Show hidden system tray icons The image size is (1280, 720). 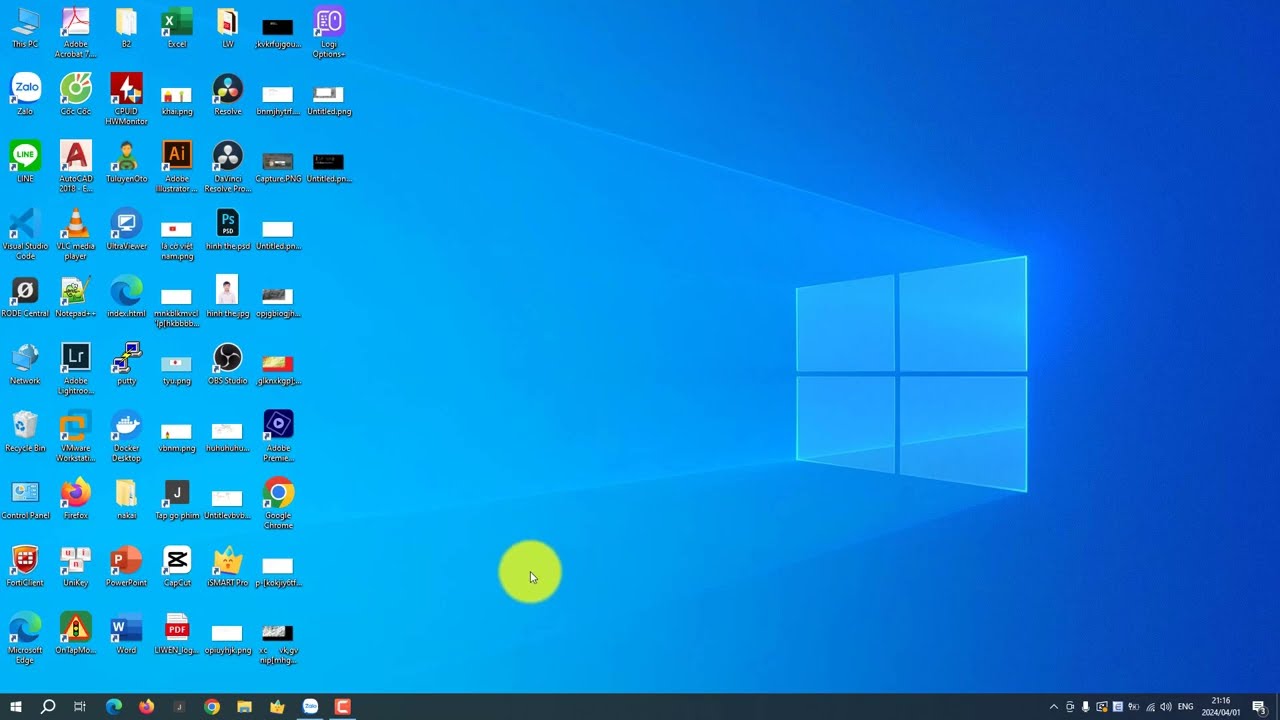coord(1053,707)
